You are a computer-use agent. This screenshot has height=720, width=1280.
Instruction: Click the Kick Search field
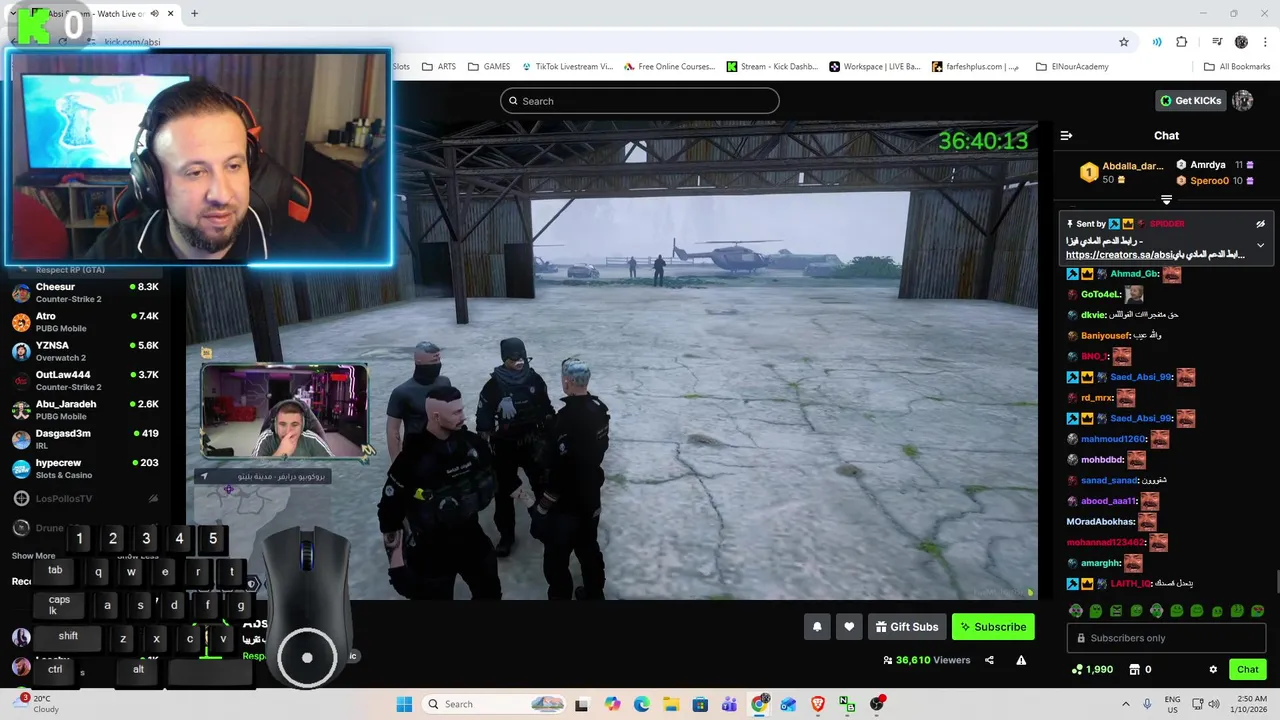click(x=640, y=101)
